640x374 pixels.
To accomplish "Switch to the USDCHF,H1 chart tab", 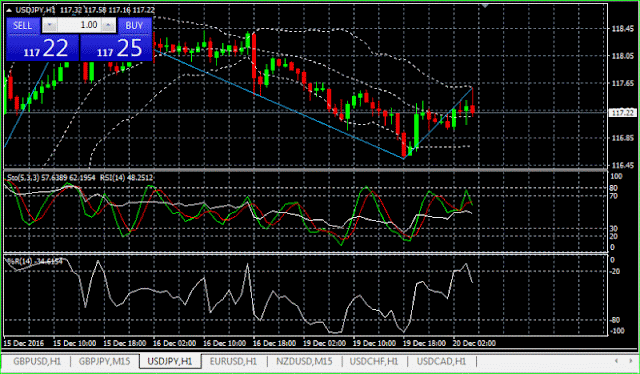I will 374,361.
